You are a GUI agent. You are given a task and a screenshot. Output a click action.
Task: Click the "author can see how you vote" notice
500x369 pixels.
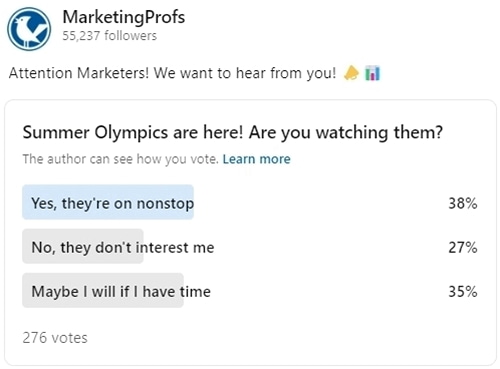point(120,159)
